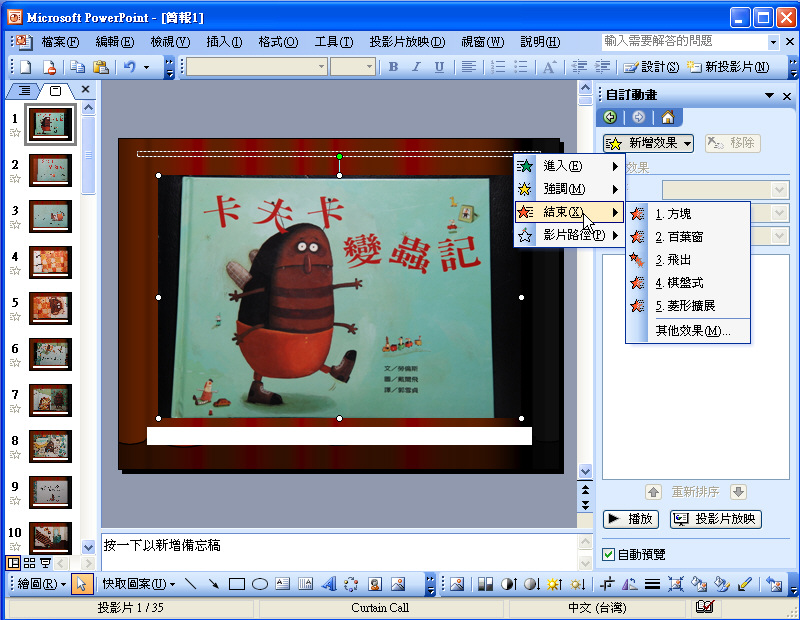Click the task pane Home icon

(x=667, y=117)
